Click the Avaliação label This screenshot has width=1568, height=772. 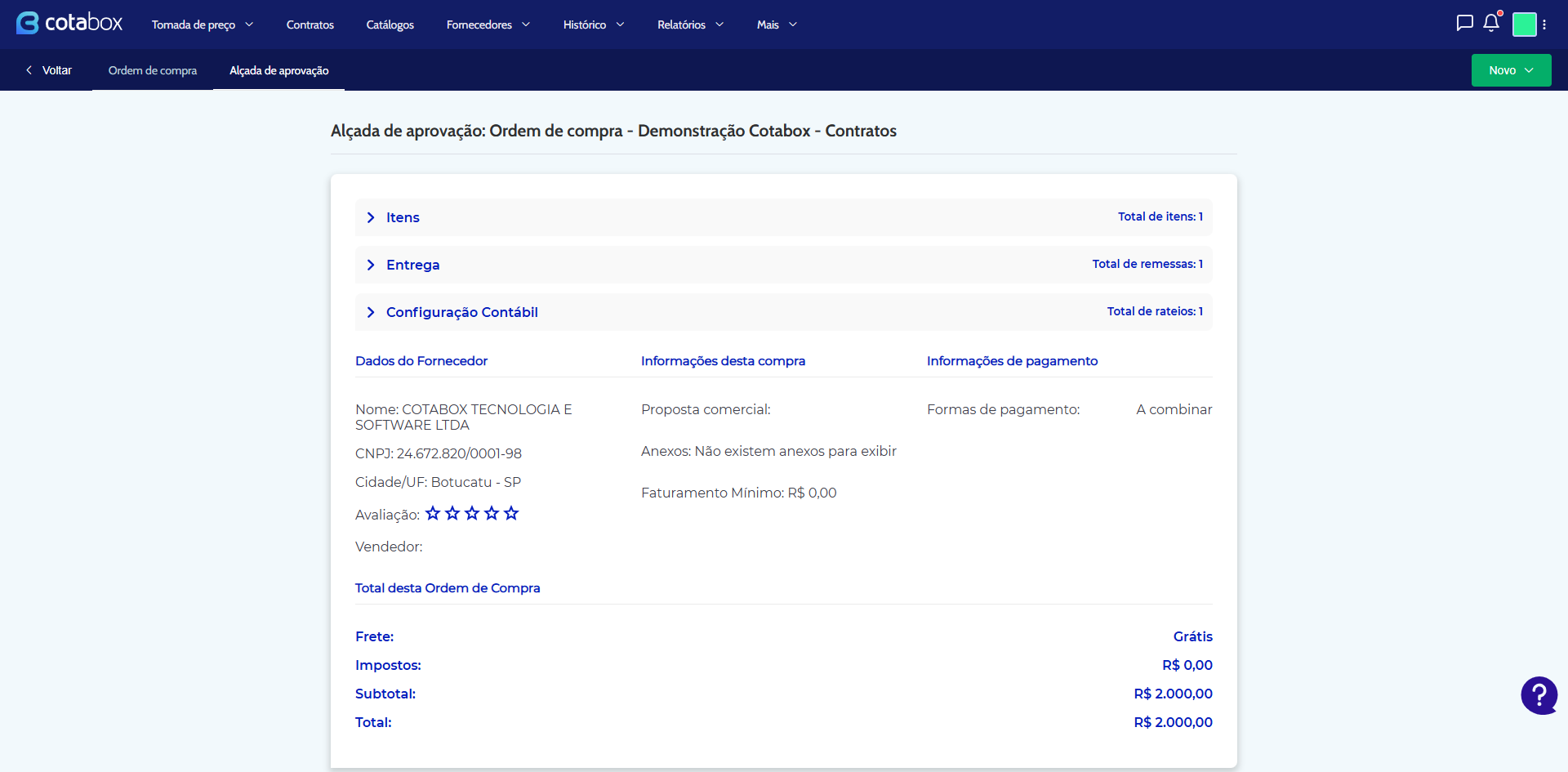pyautogui.click(x=387, y=515)
